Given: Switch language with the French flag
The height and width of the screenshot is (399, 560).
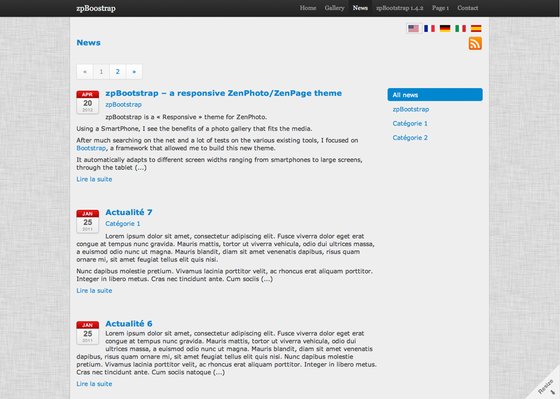Looking at the screenshot, I should coord(429,28).
